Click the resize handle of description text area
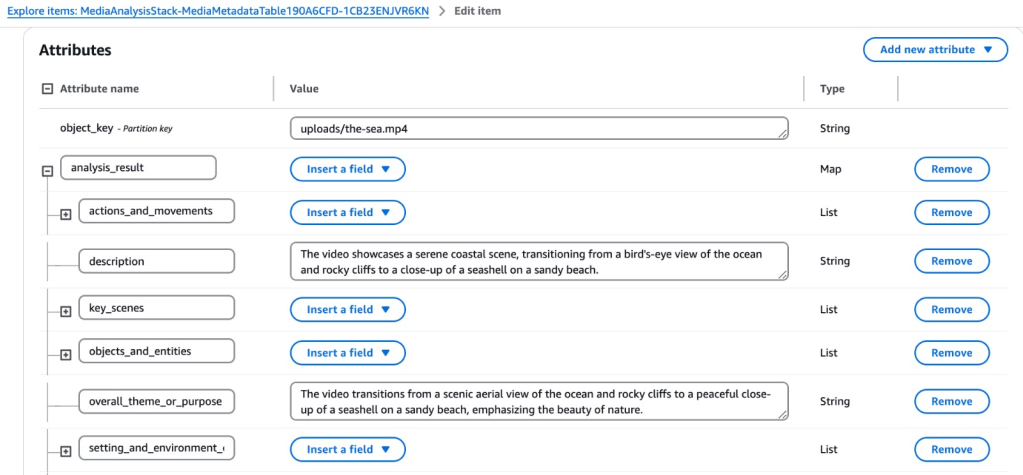 pyautogui.click(x=781, y=274)
